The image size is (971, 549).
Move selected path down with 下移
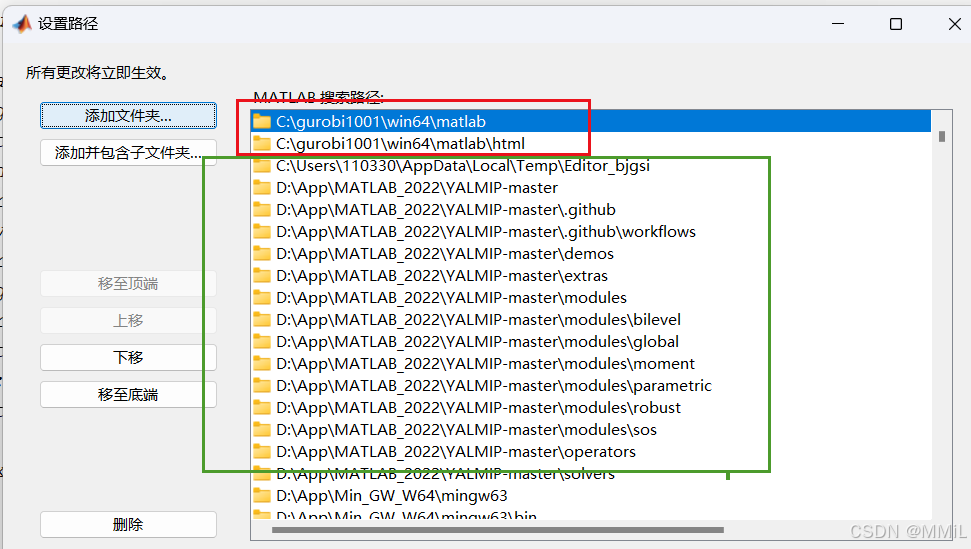point(128,357)
